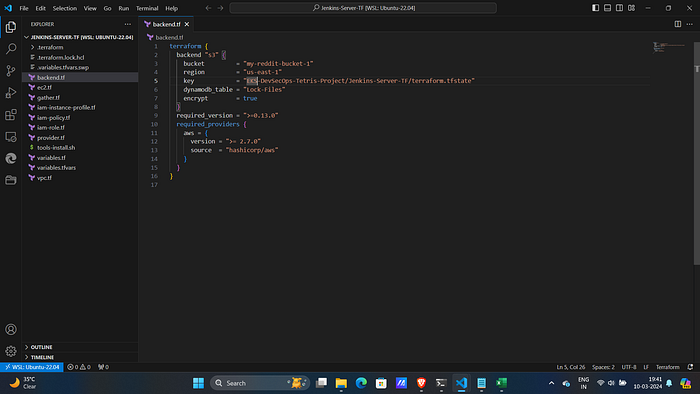This screenshot has width=700, height=394.
Task: Click the command center search box
Action: point(363,8)
